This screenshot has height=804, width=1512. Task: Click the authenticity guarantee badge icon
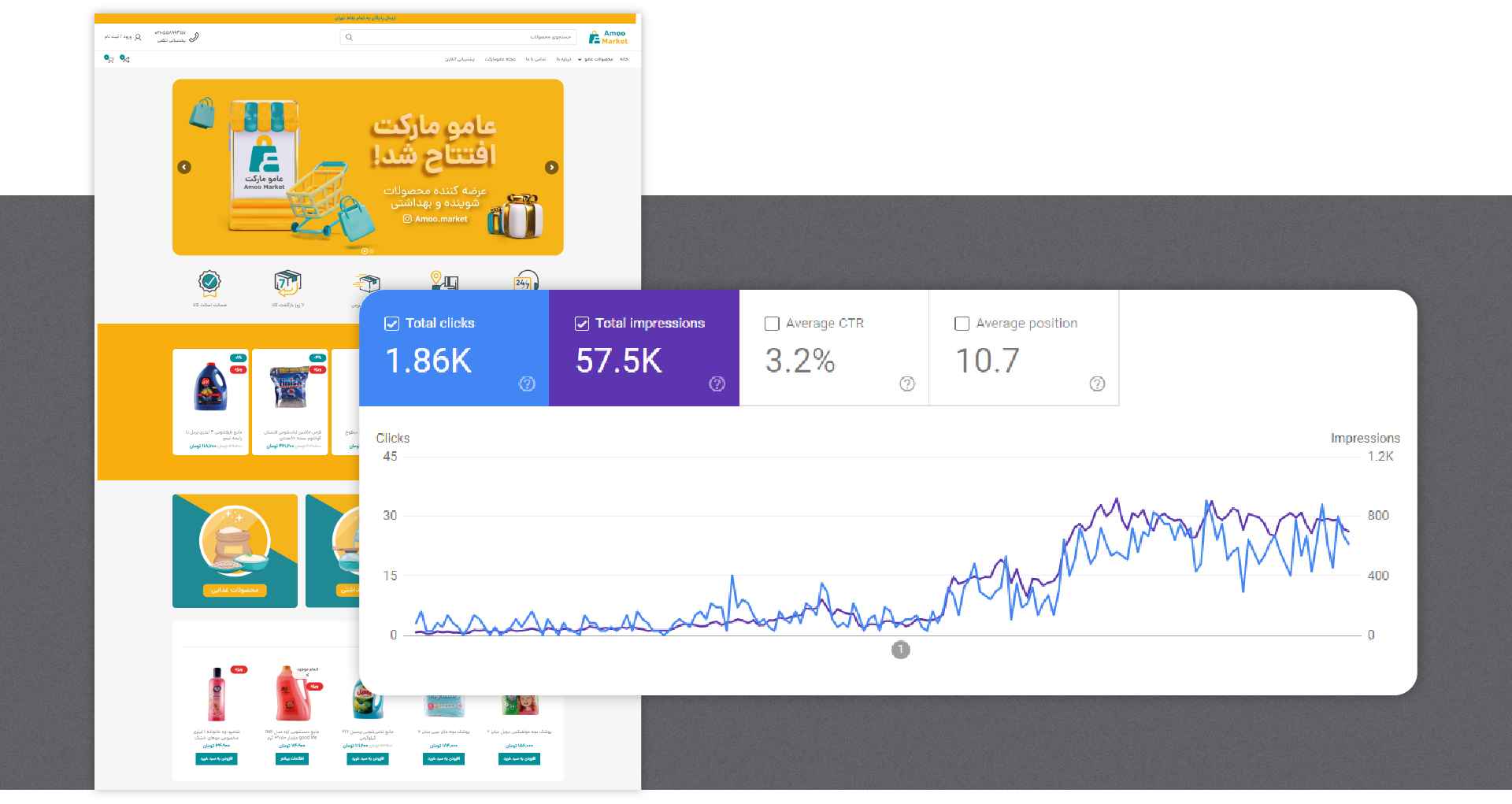(209, 282)
